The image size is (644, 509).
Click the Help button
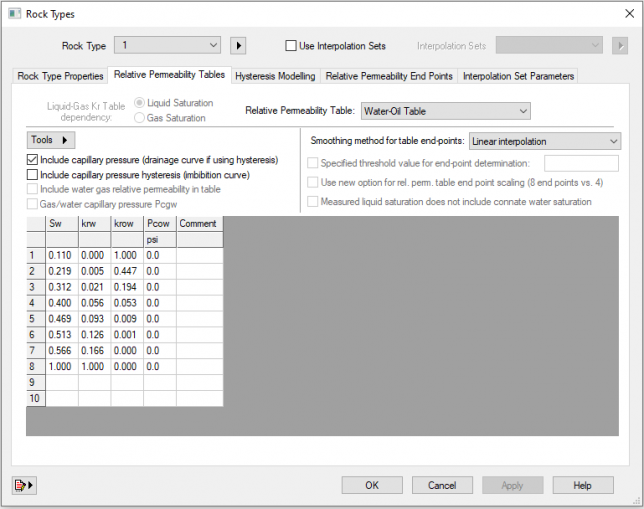coord(582,485)
